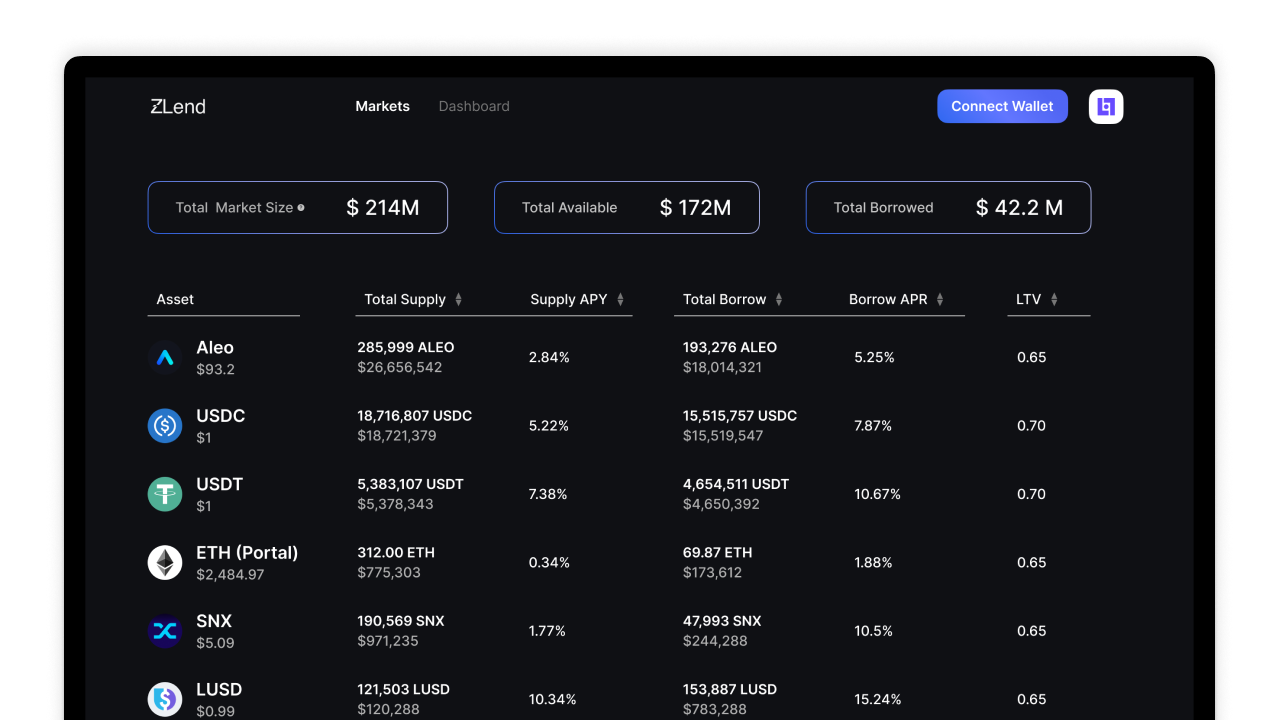
Task: Click the ZLend logo
Action: pos(178,106)
